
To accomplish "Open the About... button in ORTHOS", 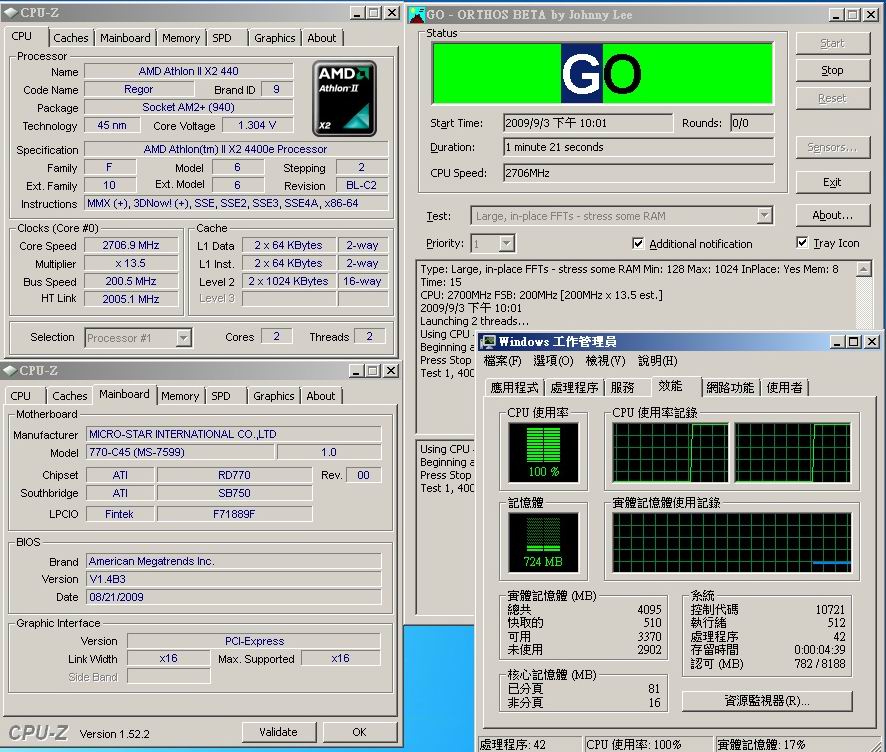I will (832, 215).
